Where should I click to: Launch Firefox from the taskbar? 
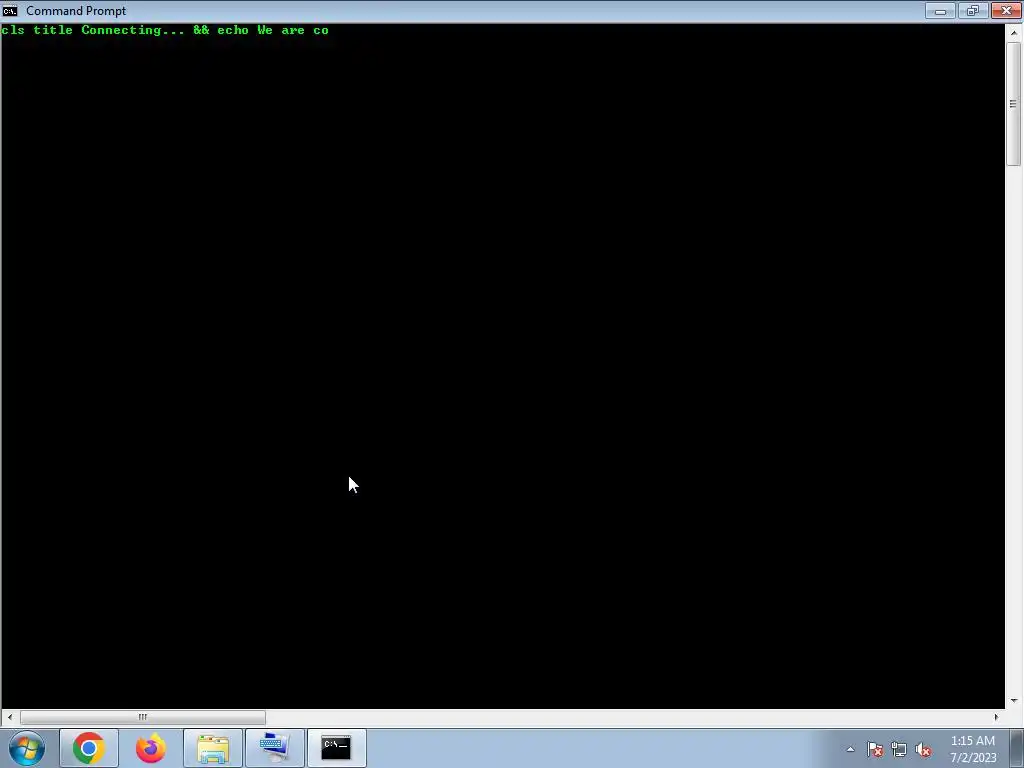point(151,748)
